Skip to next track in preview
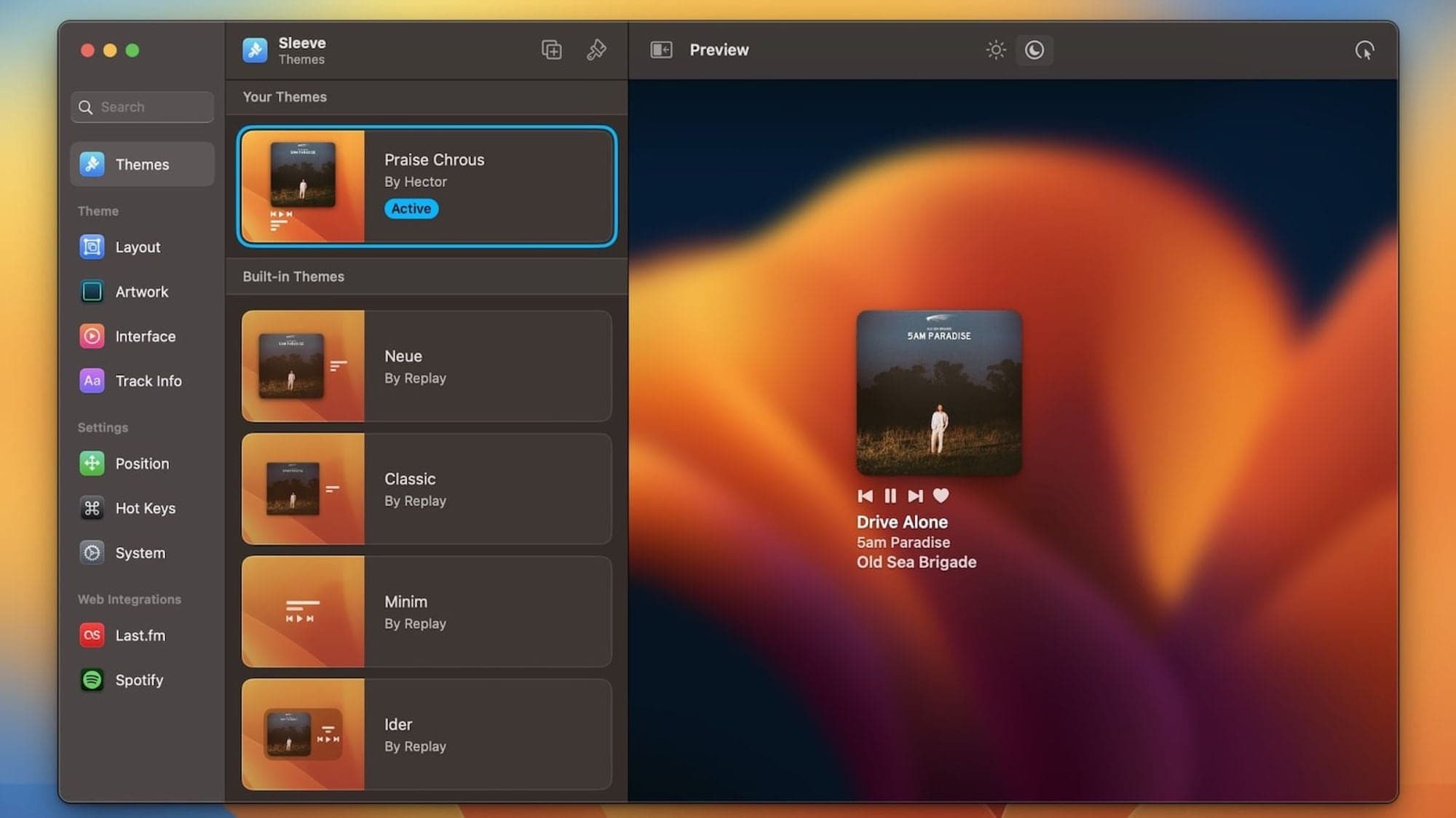This screenshot has width=1456, height=818. tap(915, 496)
